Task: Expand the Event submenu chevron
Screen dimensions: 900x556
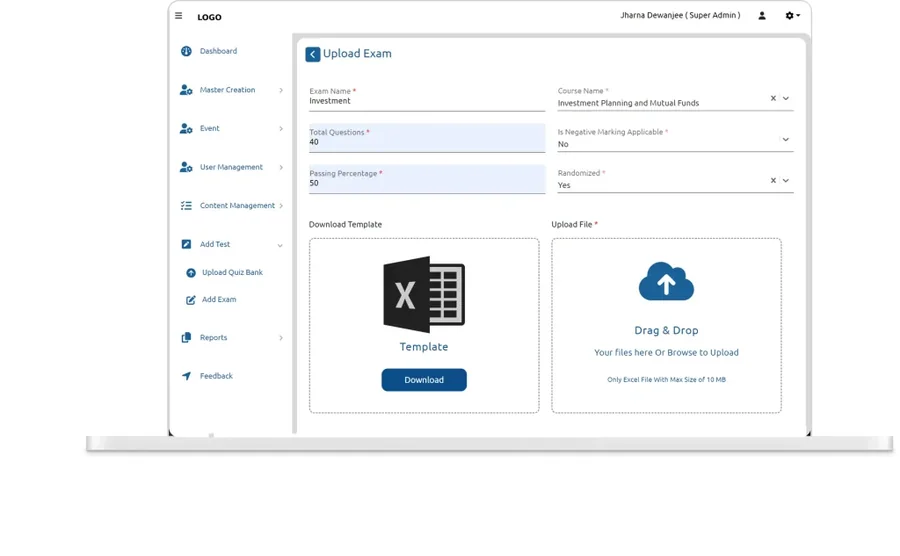Action: [281, 129]
